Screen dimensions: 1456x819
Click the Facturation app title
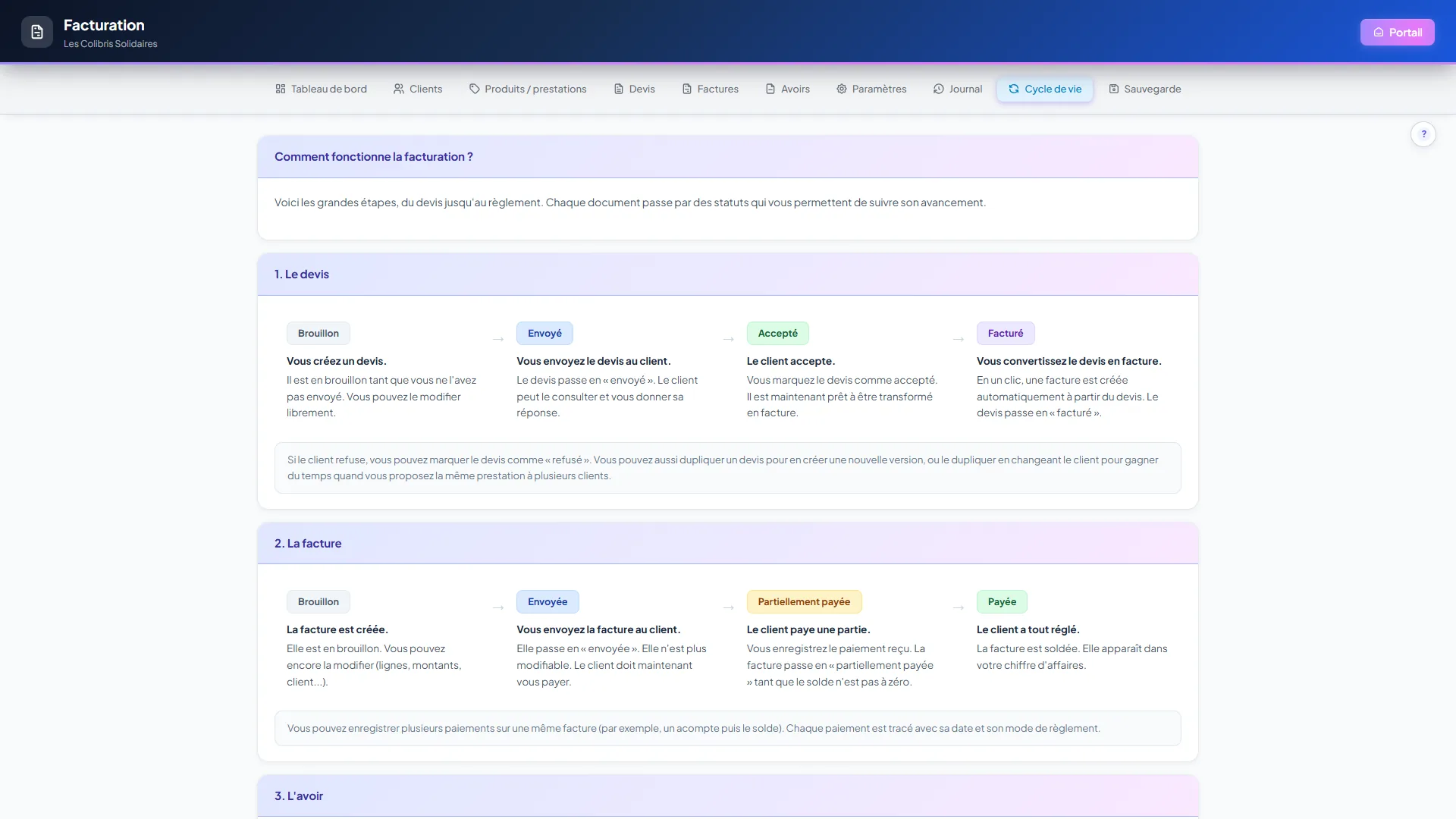pyautogui.click(x=104, y=25)
